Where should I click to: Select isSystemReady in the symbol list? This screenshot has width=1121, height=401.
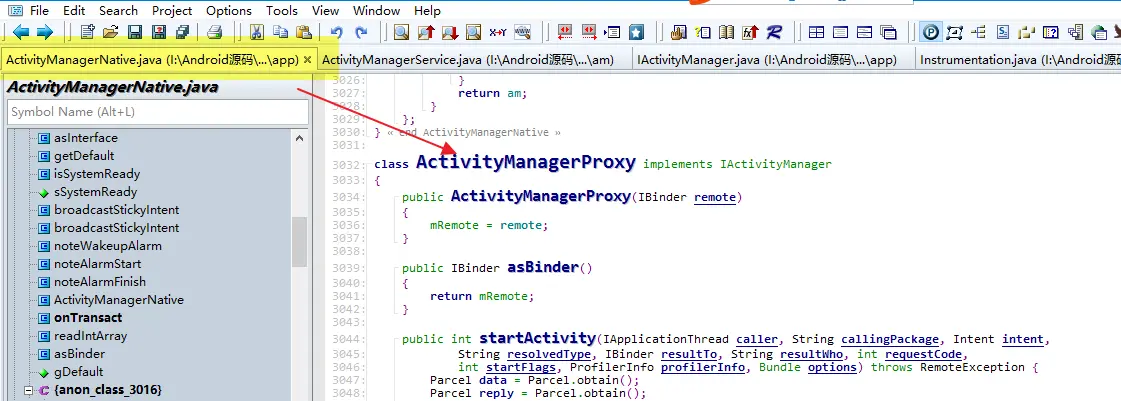click(x=97, y=174)
